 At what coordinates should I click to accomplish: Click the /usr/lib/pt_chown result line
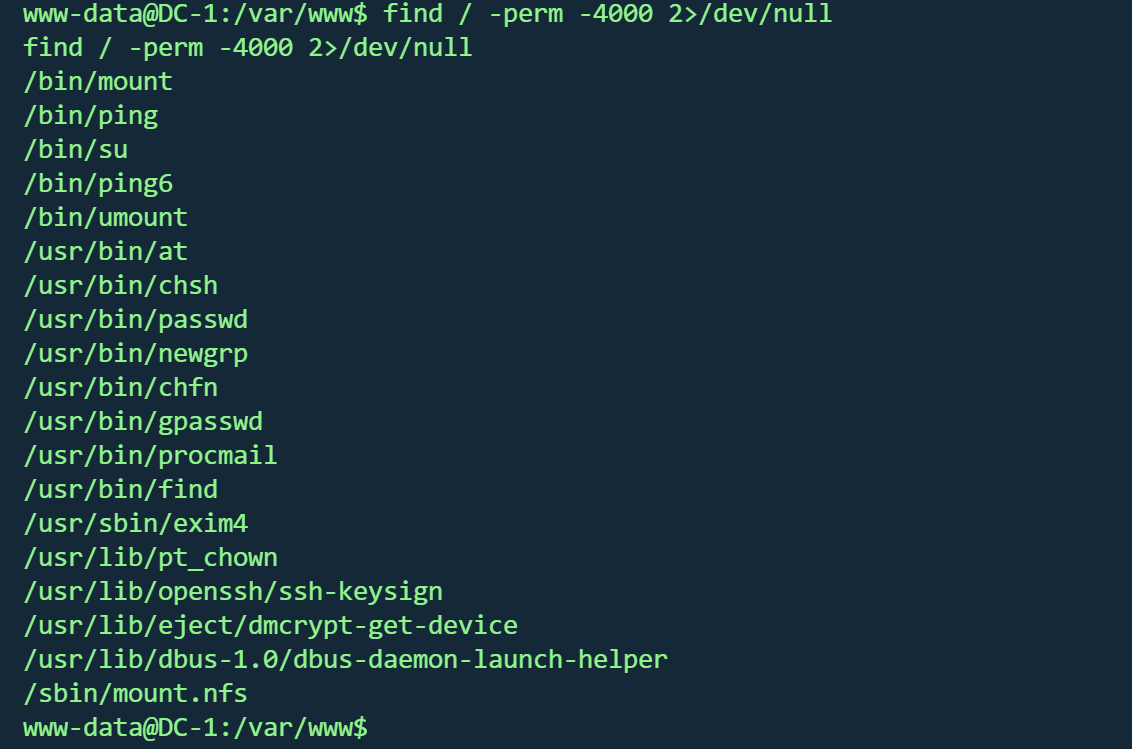click(151, 557)
